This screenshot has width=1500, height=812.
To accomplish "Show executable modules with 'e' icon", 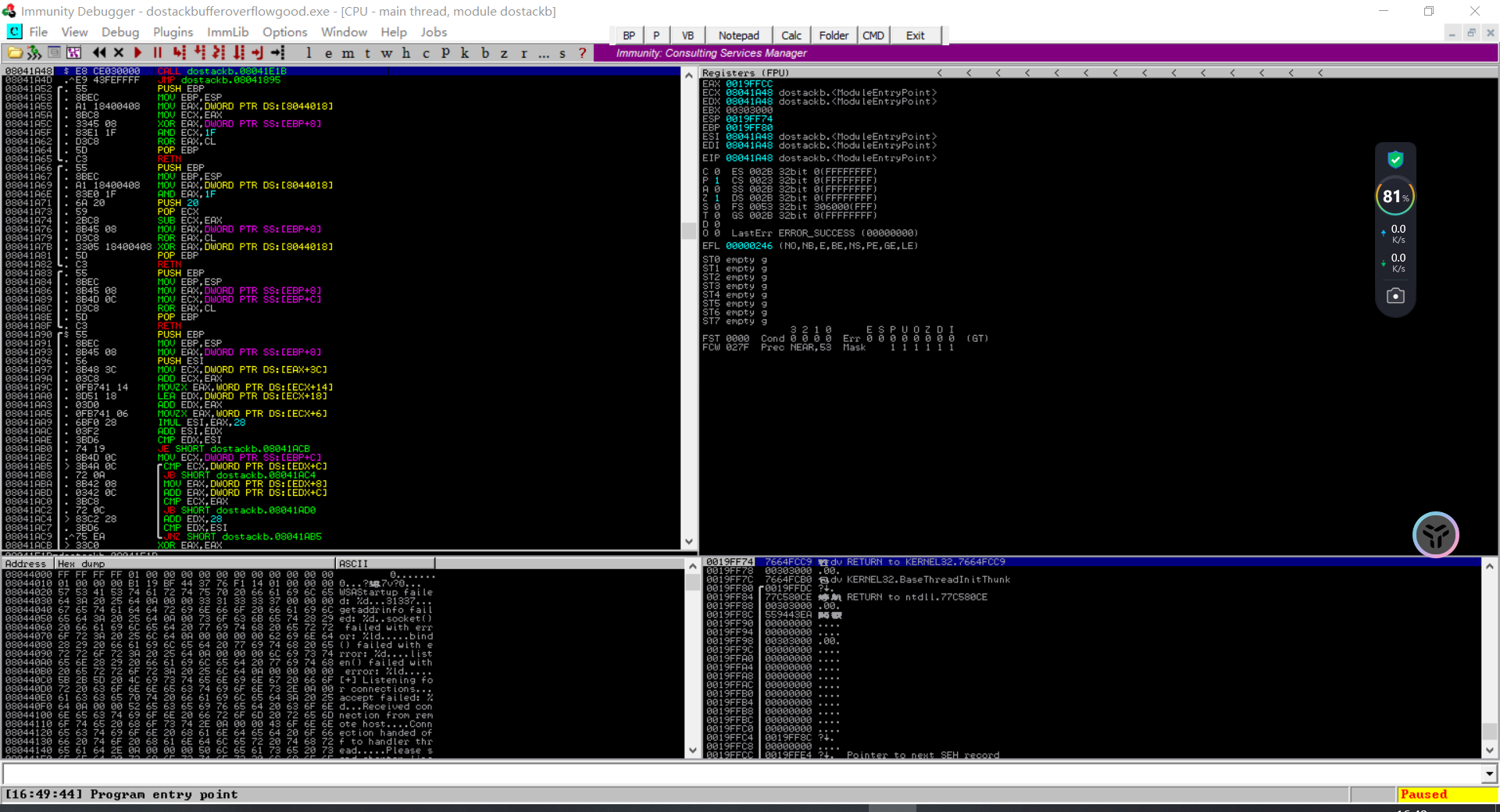I will pyautogui.click(x=328, y=53).
